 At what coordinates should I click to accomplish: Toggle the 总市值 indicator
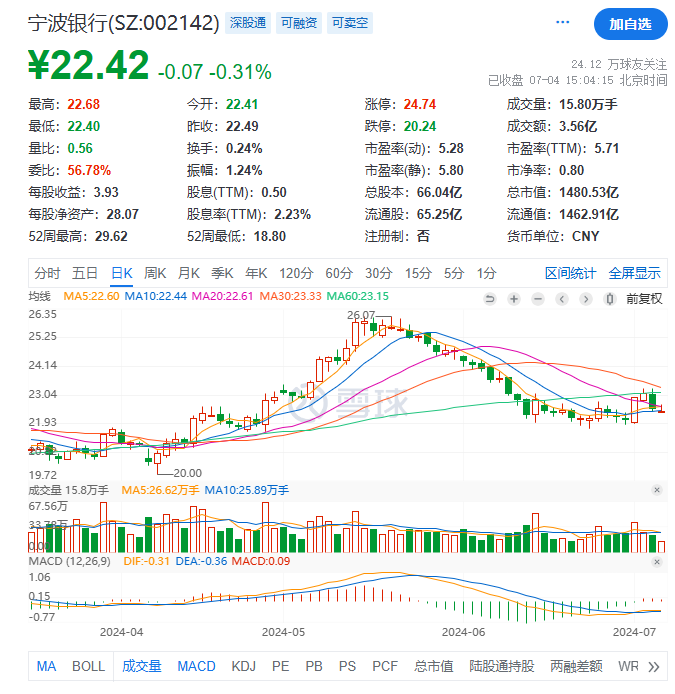[434, 667]
